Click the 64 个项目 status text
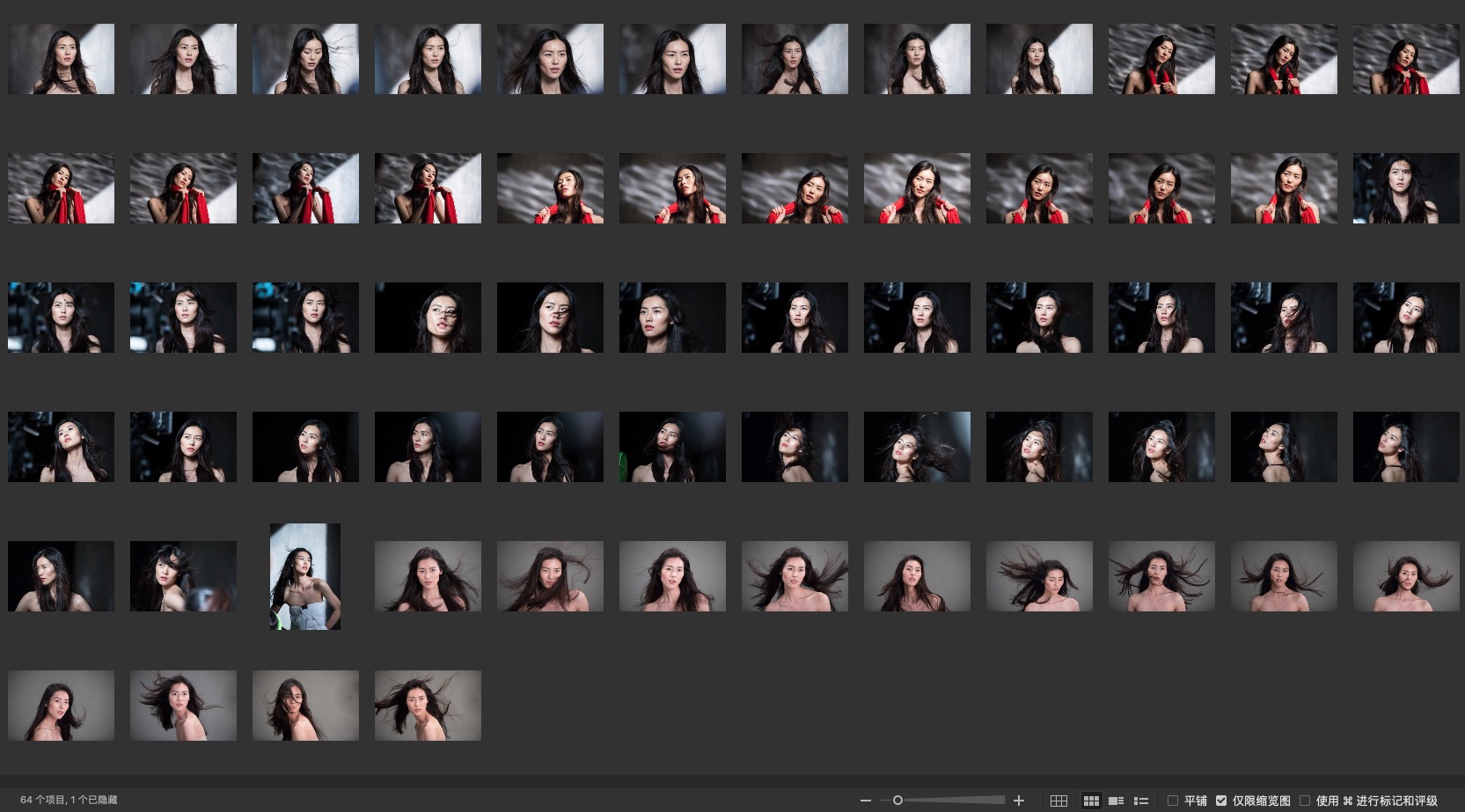The height and width of the screenshot is (812, 1465). 69,800
